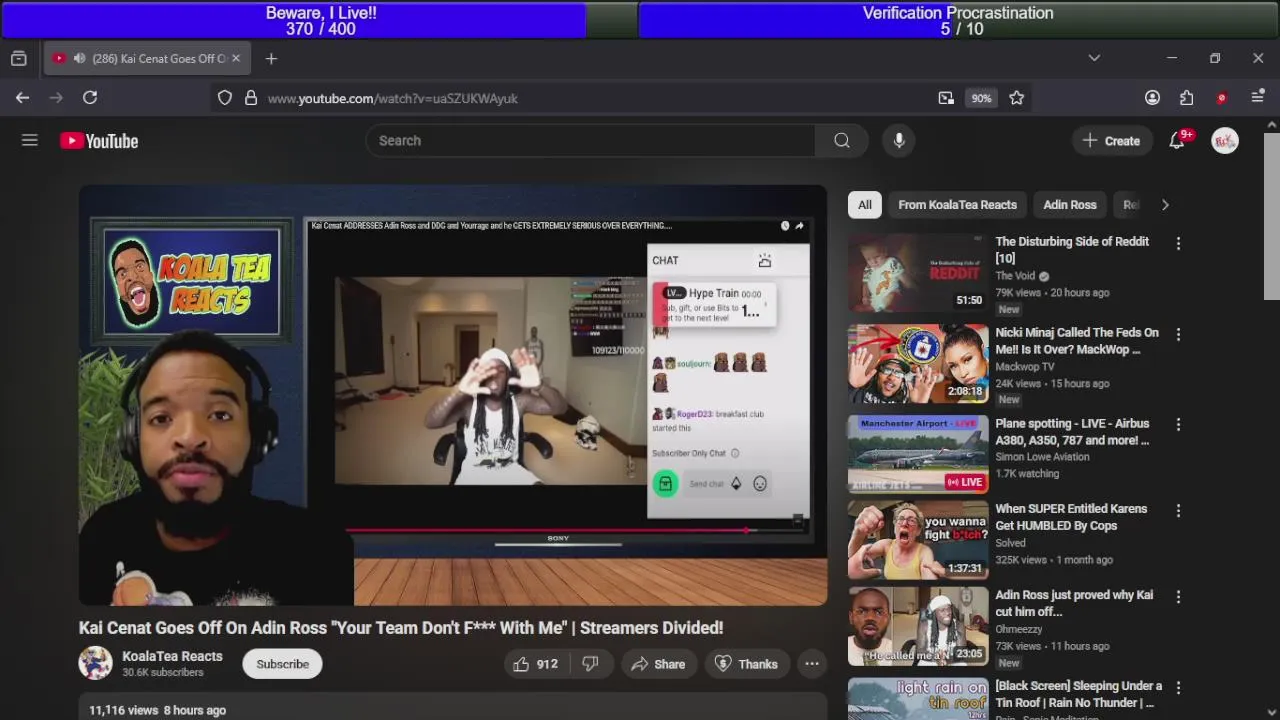
Task: Open Firefox account icon in toolbar
Action: tap(1152, 98)
